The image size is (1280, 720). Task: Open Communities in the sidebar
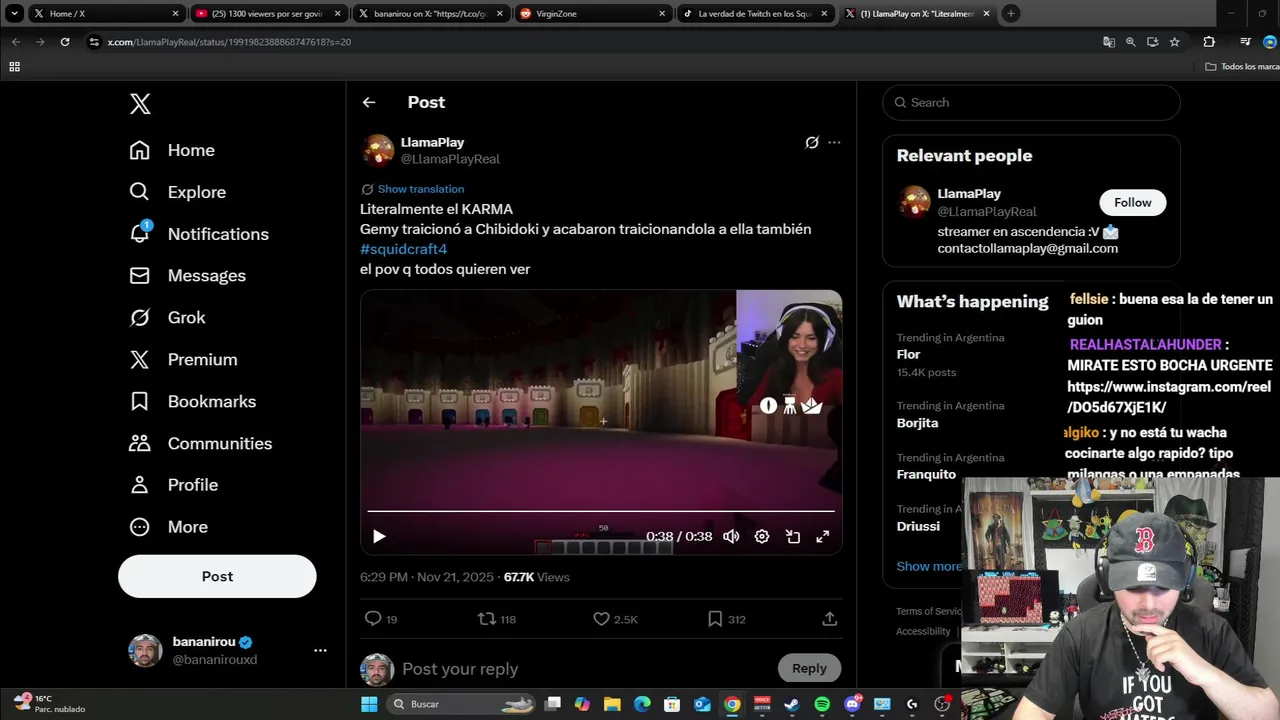[201, 443]
